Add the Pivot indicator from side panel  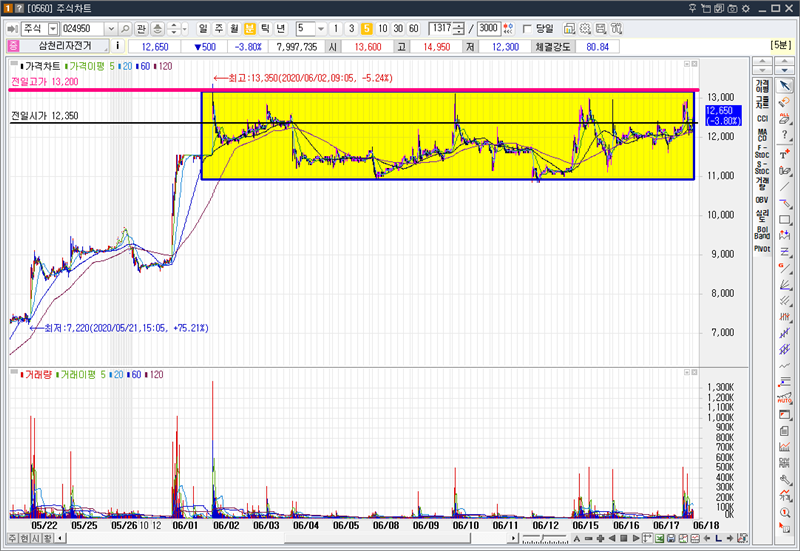pos(762,249)
